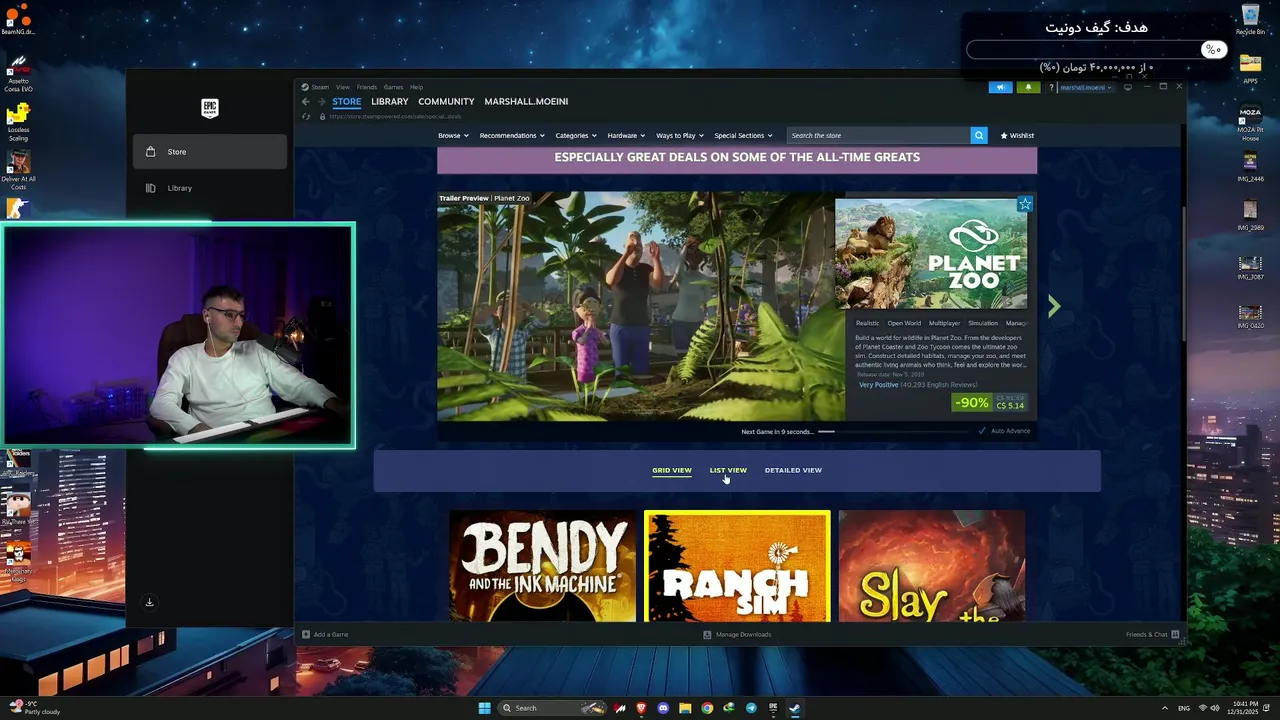Open the Planet Zoo capsule image

click(x=931, y=253)
